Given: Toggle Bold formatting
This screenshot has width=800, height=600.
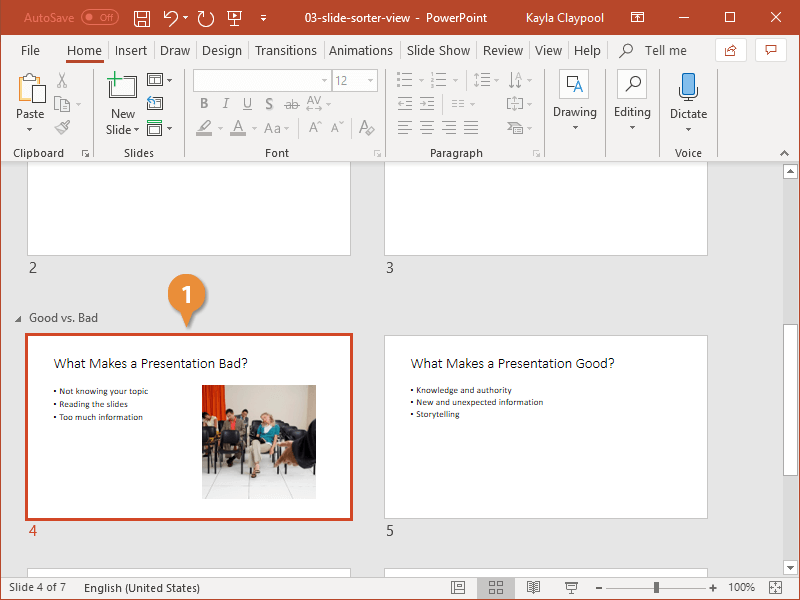Looking at the screenshot, I should click(x=204, y=103).
